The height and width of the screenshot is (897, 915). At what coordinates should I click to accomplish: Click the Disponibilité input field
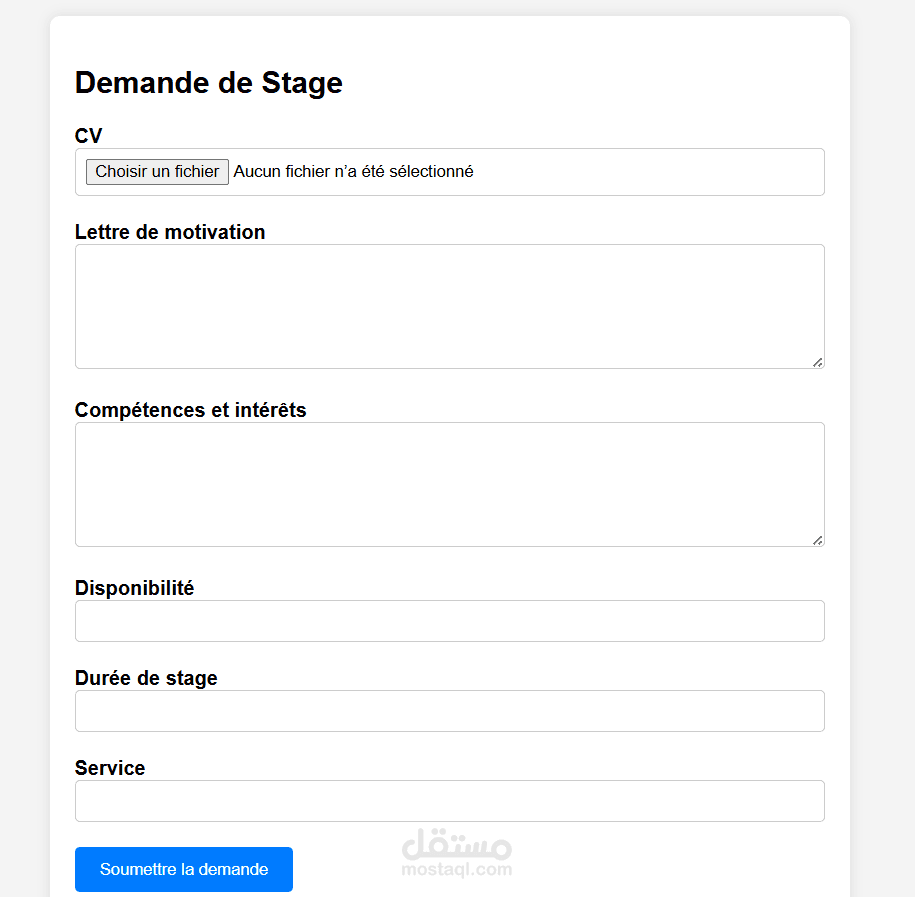449,621
